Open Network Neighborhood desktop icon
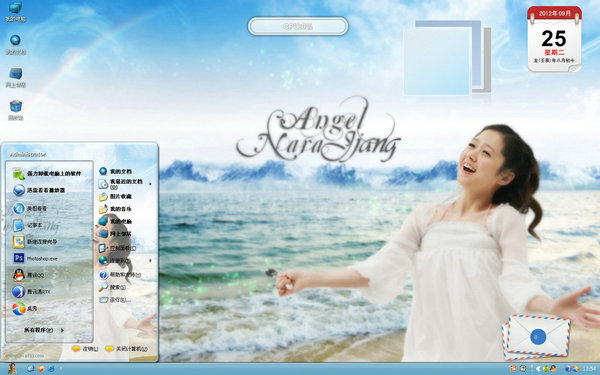The width and height of the screenshot is (600, 375). tap(15, 77)
